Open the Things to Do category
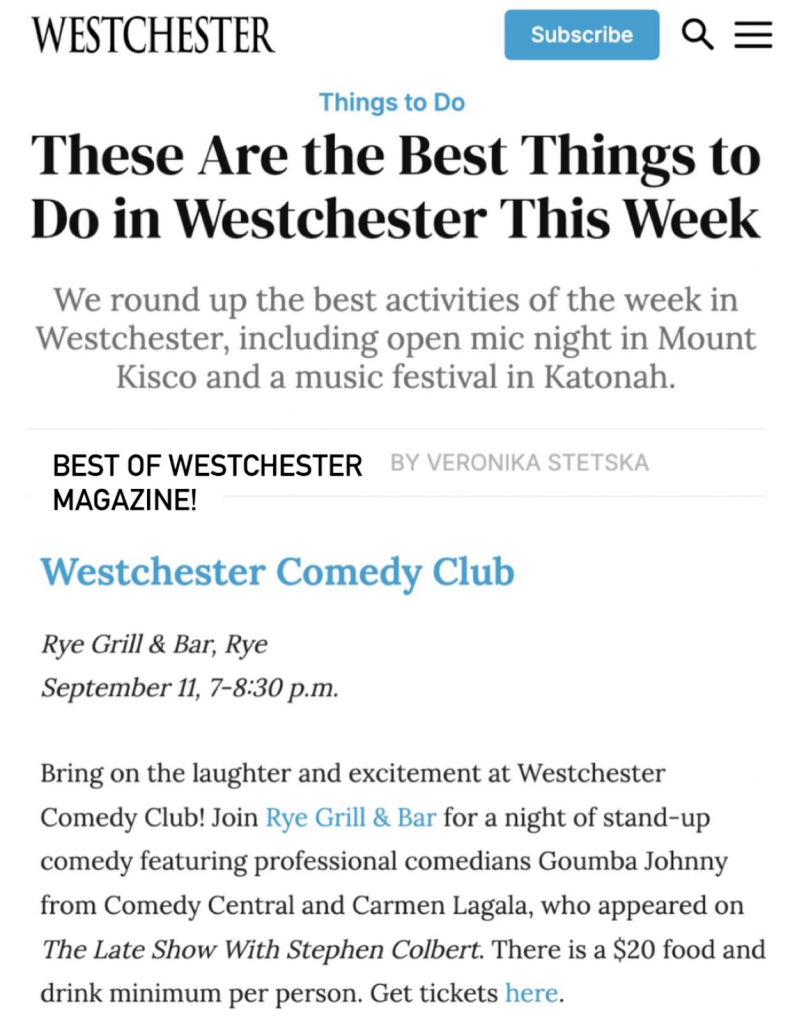Image resolution: width=797 pixels, height=1024 pixels. coord(392,102)
